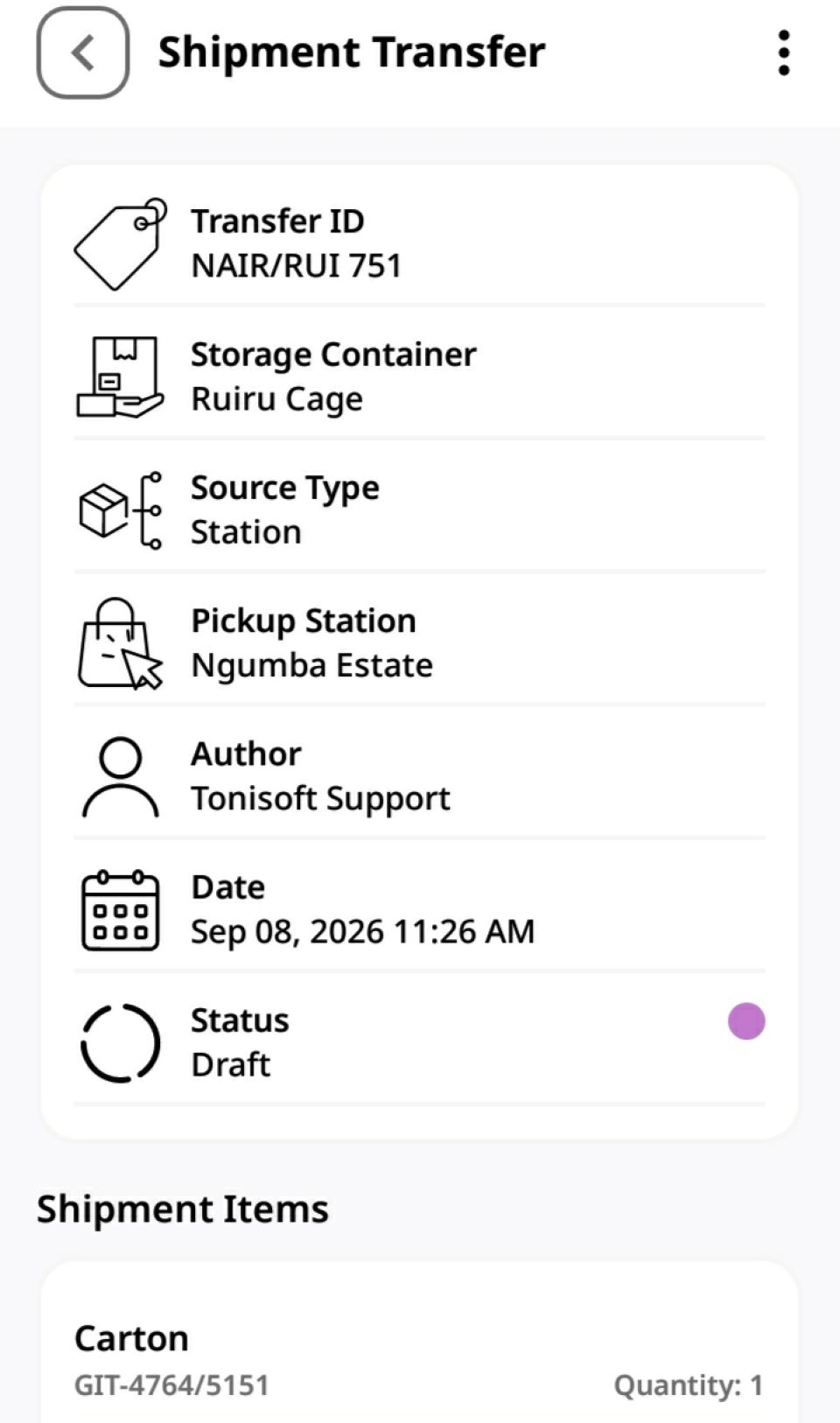Click the Source Type cube icon
This screenshot has width=840, height=1423.
tap(121, 510)
